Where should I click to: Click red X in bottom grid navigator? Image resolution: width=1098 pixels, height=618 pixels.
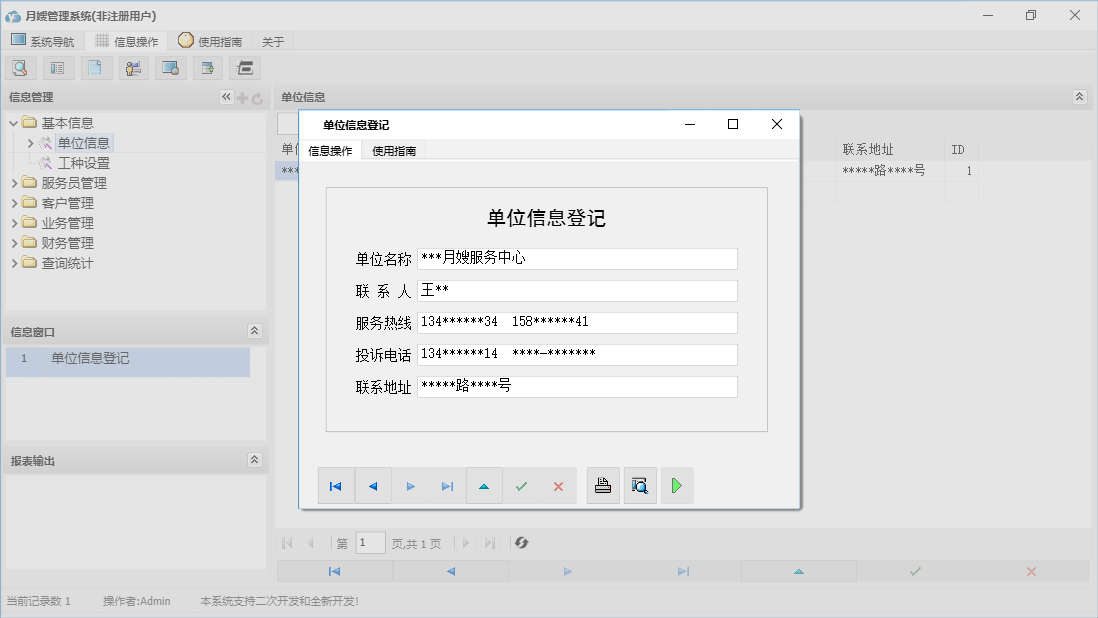(1031, 571)
